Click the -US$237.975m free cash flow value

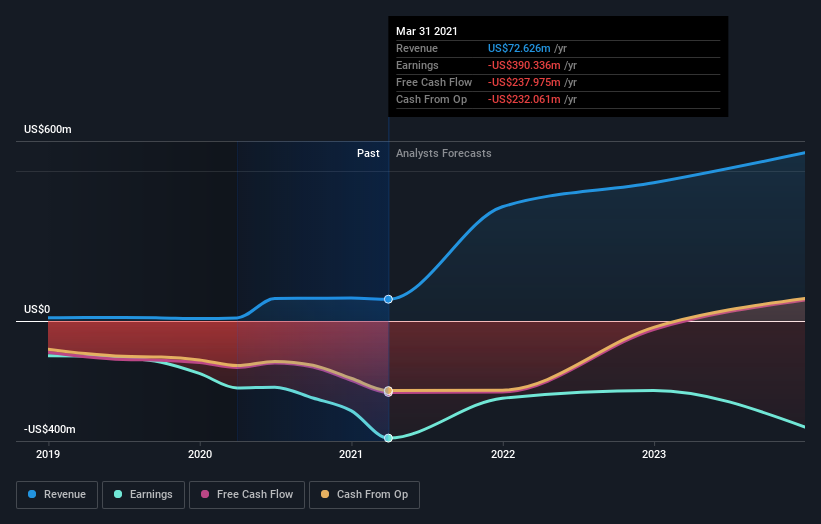524,82
